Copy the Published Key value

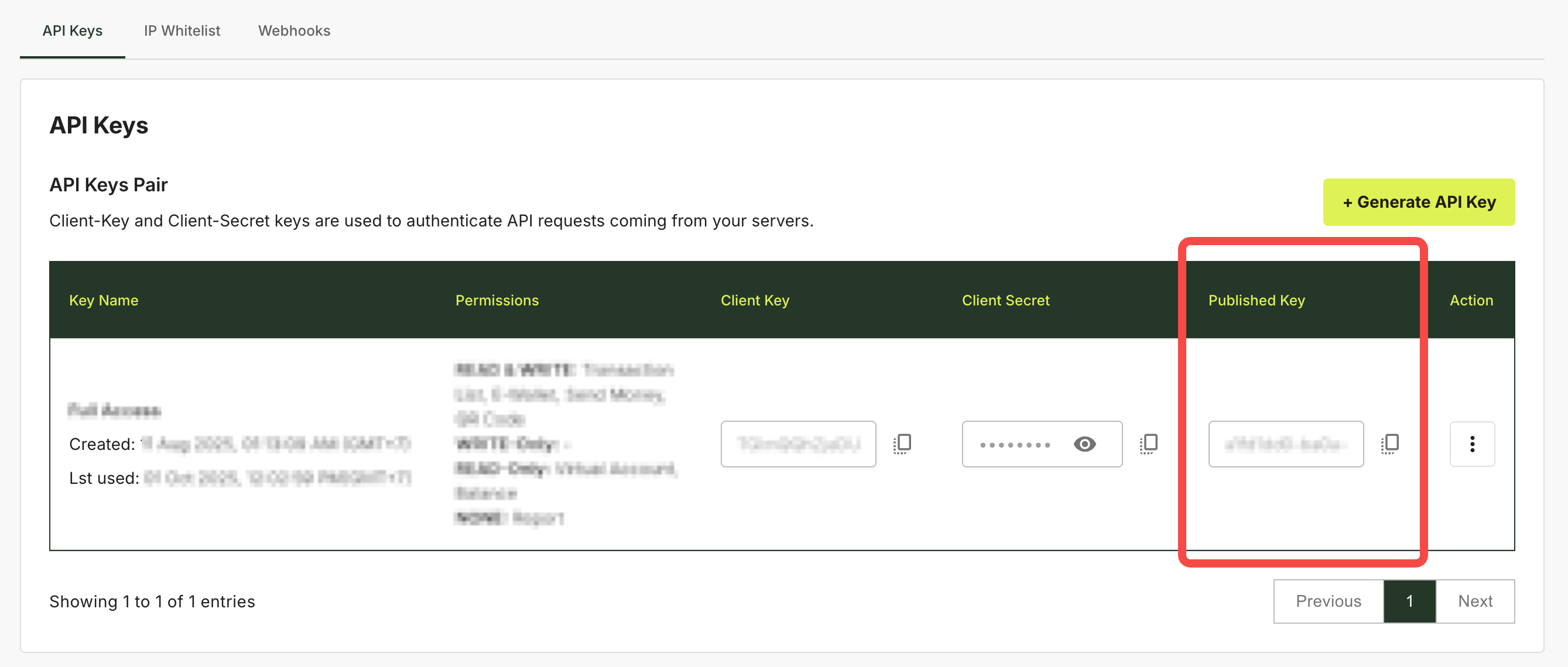[1390, 444]
